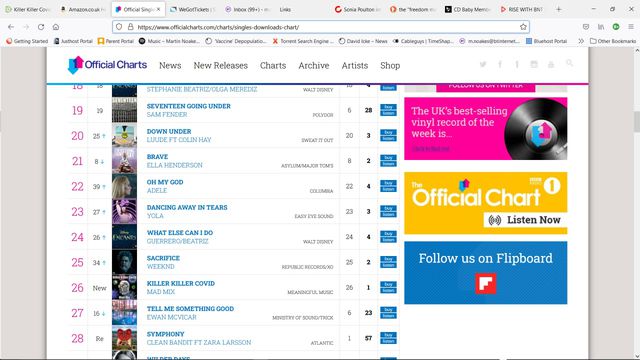The image size is (640, 360).
Task: Open a new browser tab with plus
Action: (x=559, y=9)
